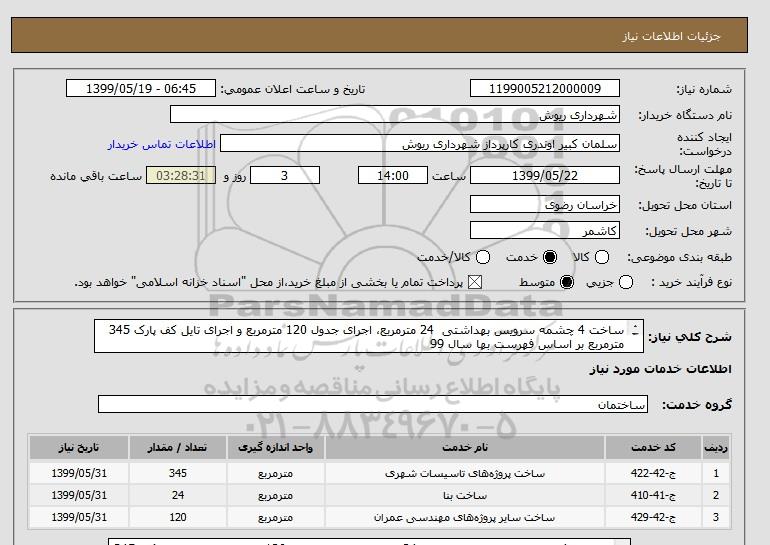
Task: Click the واحد اندازه گیری column header
Action: click(275, 447)
